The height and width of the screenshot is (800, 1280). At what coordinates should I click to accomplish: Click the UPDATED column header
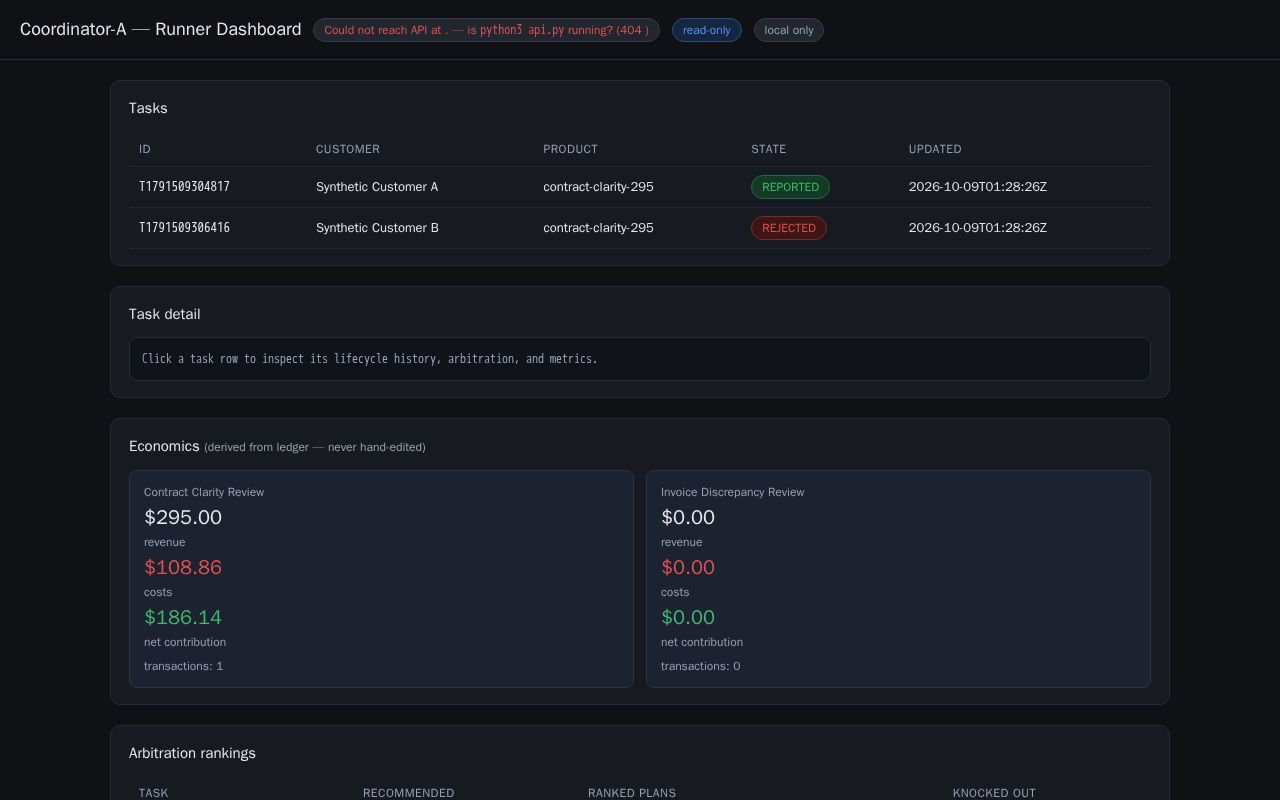click(x=935, y=149)
